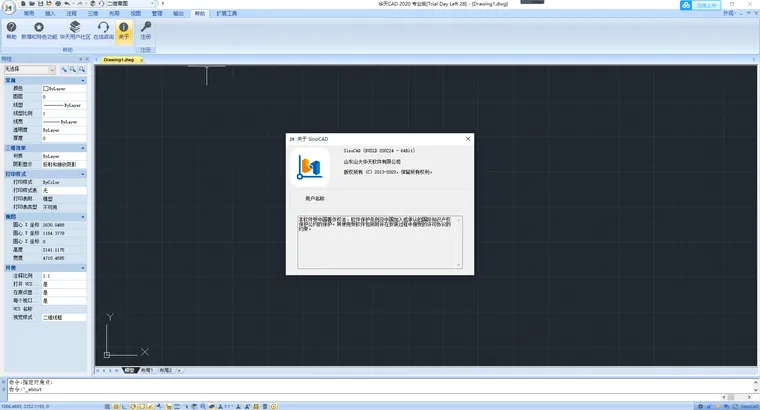Click settings gear icon in status bar right
Screen dimensions: 760x410
click(700, 407)
